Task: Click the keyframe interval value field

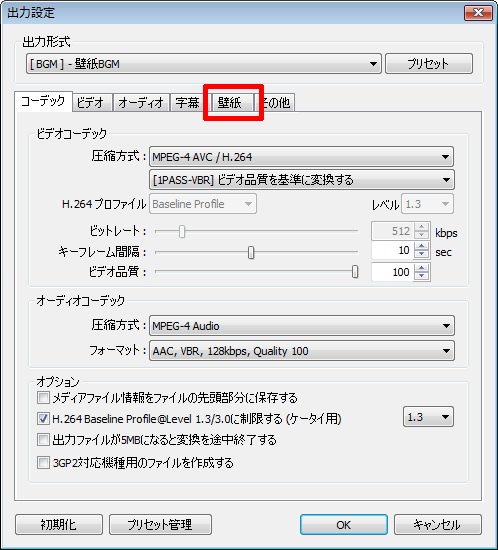Action: pyautogui.click(x=393, y=250)
